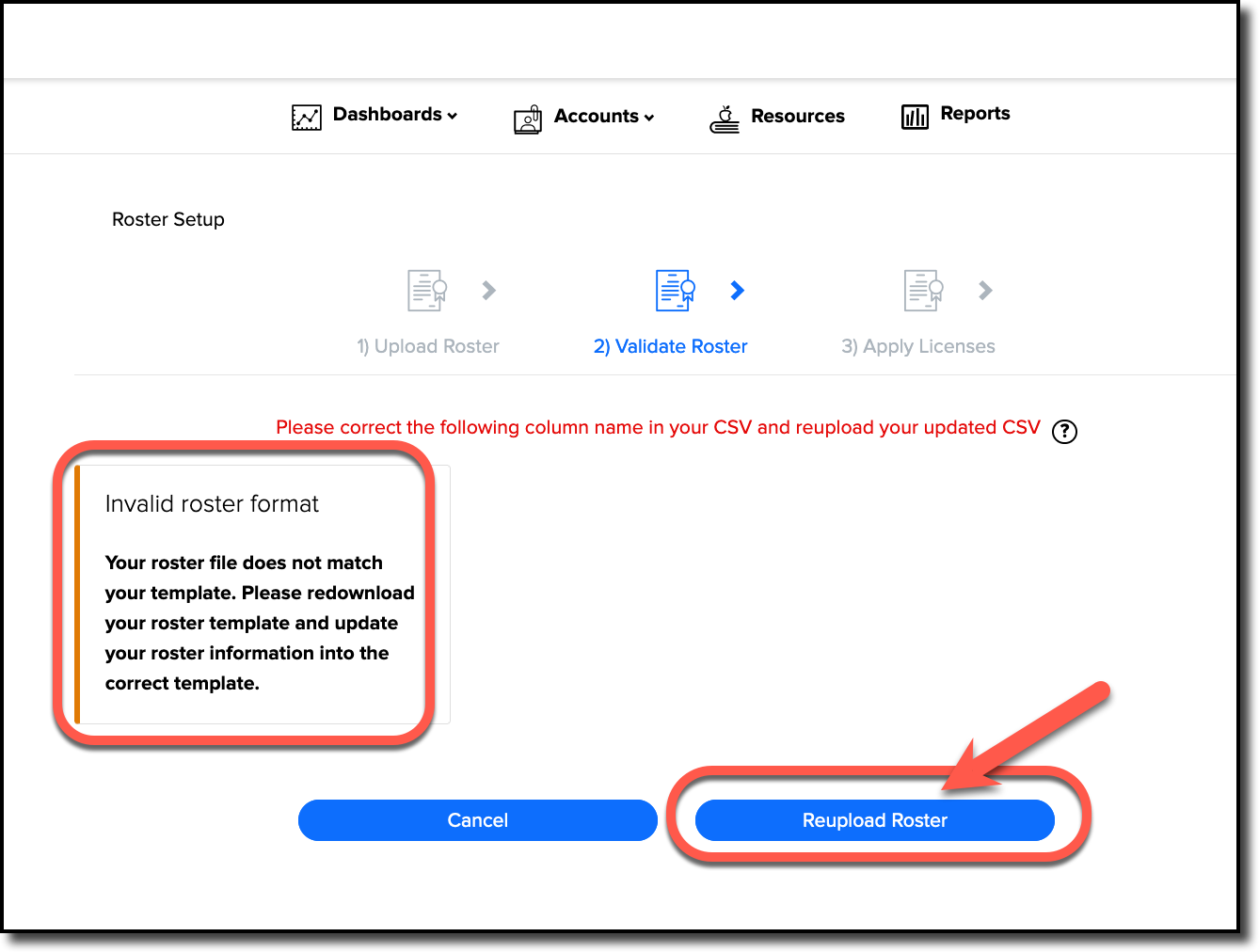Select the '1) Upload Roster' step label
1259x952 pixels.
point(428,346)
